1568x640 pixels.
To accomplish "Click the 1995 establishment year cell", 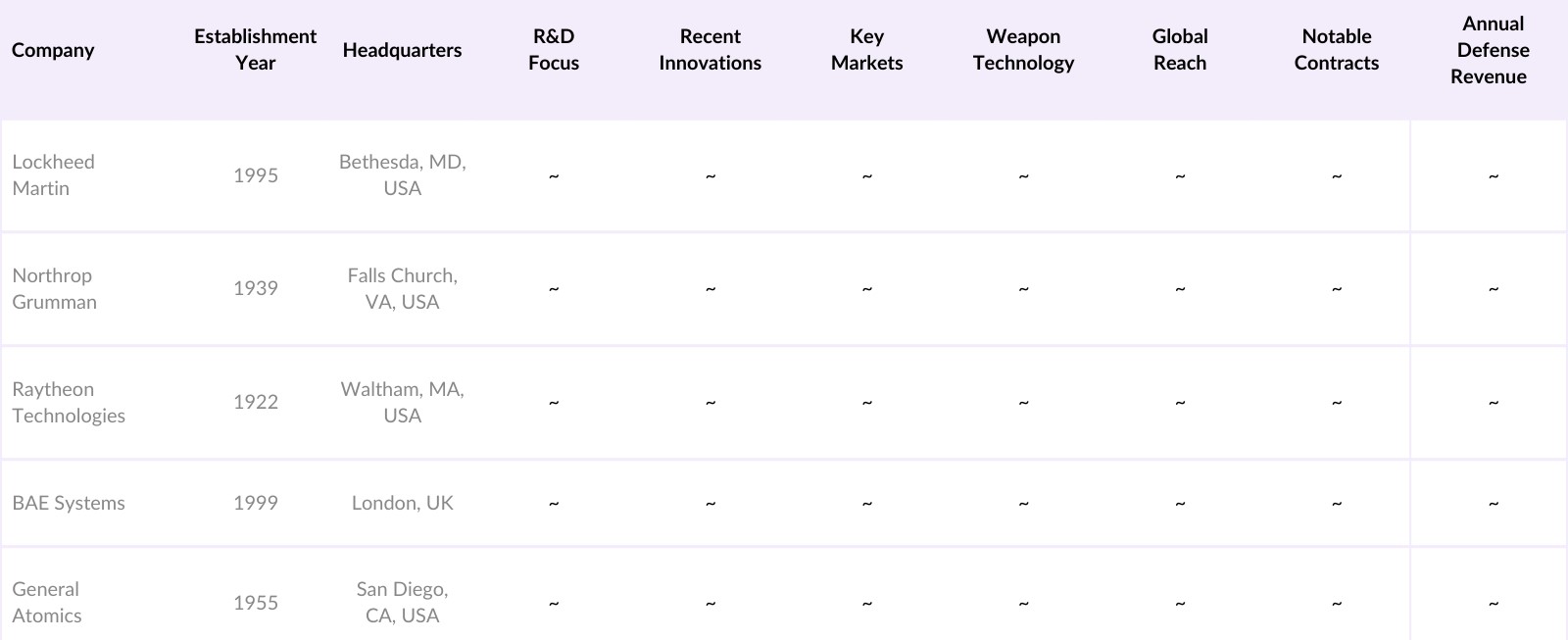I will tap(256, 175).
